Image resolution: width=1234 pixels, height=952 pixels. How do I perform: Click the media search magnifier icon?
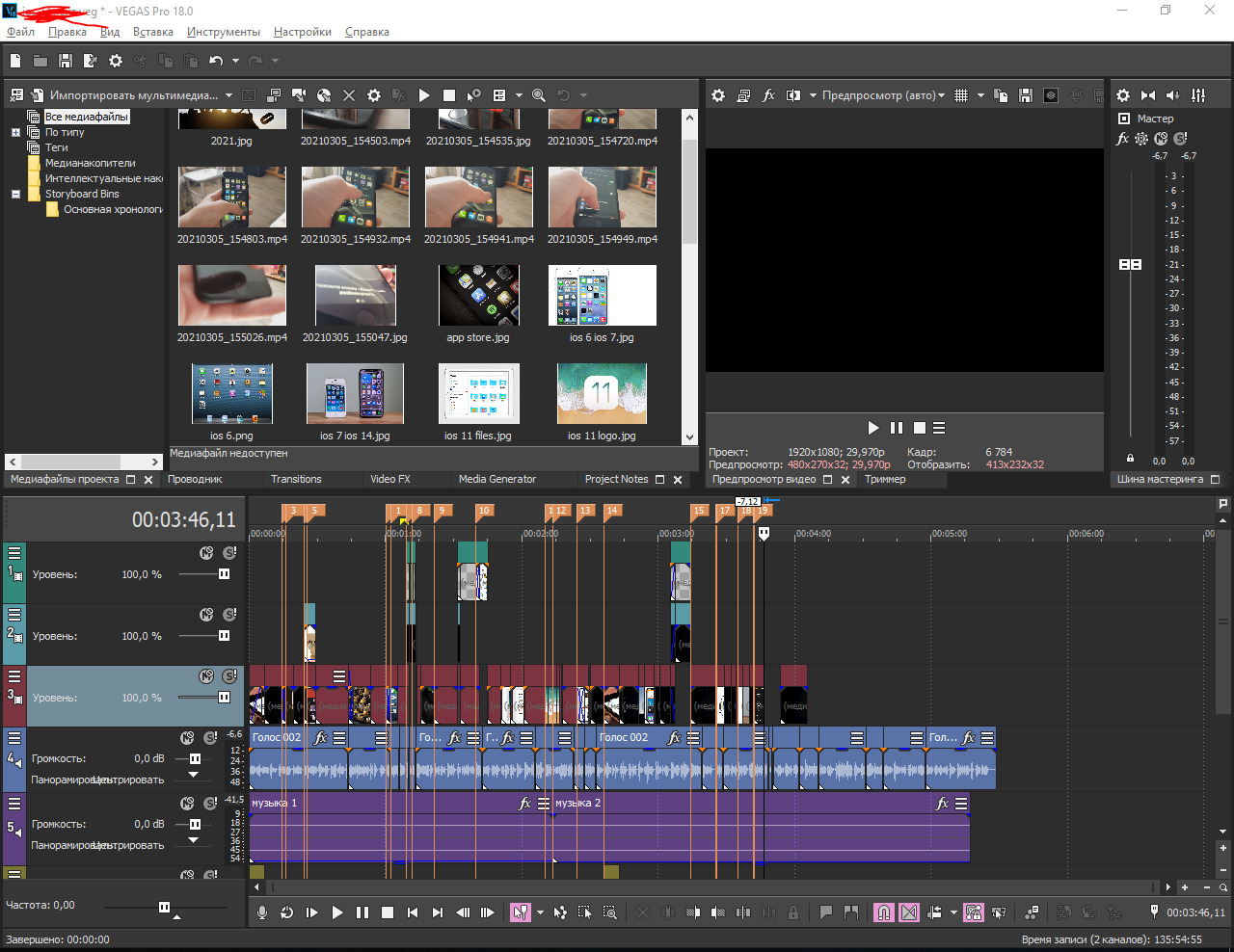coord(539,95)
